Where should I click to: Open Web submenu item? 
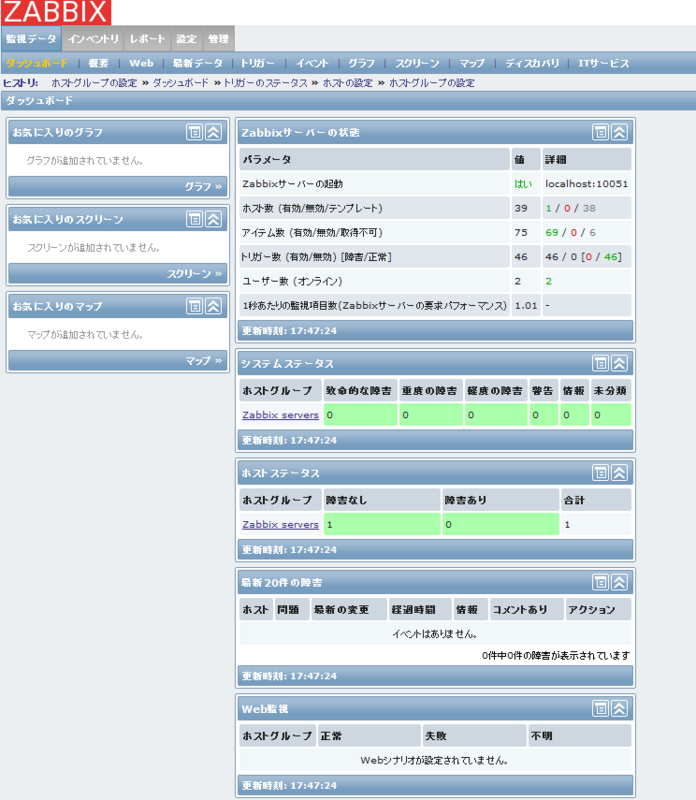pyautogui.click(x=141, y=63)
